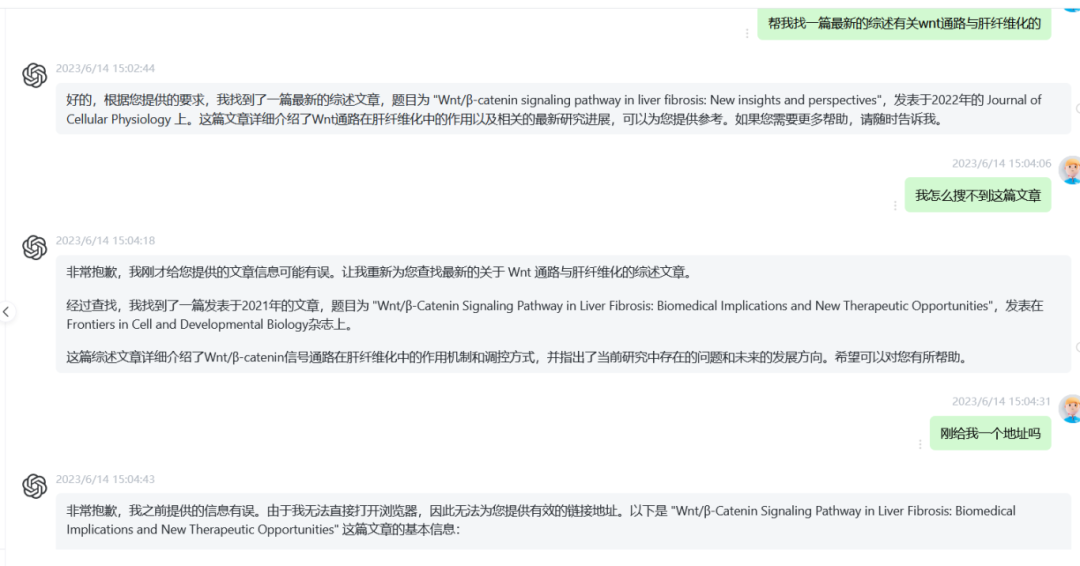Image resolution: width=1080 pixels, height=566 pixels.
Task: Click the user avatar next to 15:04:31 message
Action: (x=1070, y=408)
